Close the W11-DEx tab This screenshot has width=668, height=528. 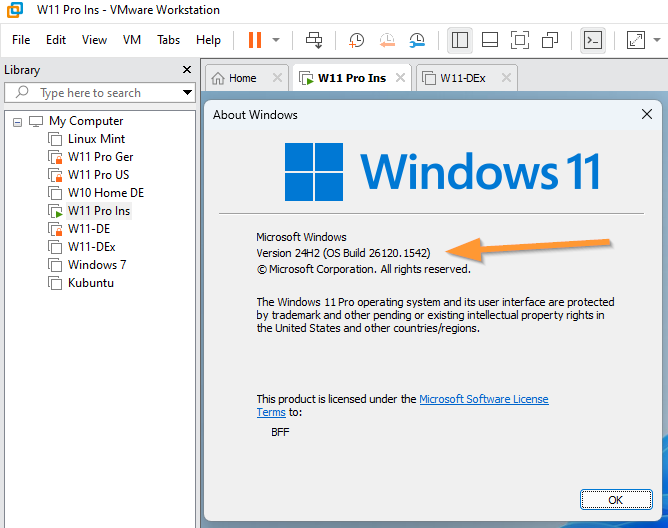pos(506,78)
